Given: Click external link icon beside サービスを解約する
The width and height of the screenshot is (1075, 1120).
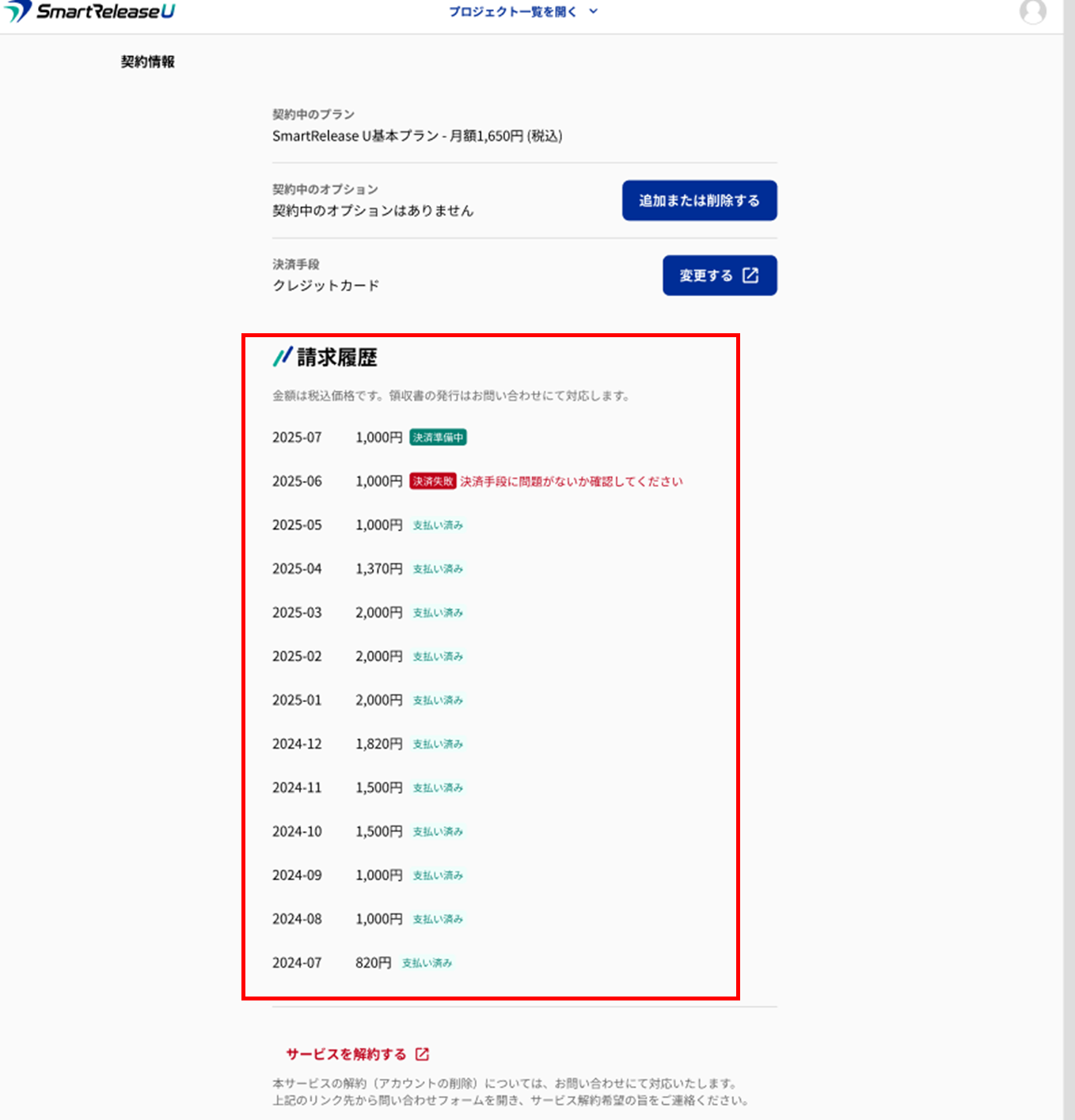Looking at the screenshot, I should [423, 1054].
